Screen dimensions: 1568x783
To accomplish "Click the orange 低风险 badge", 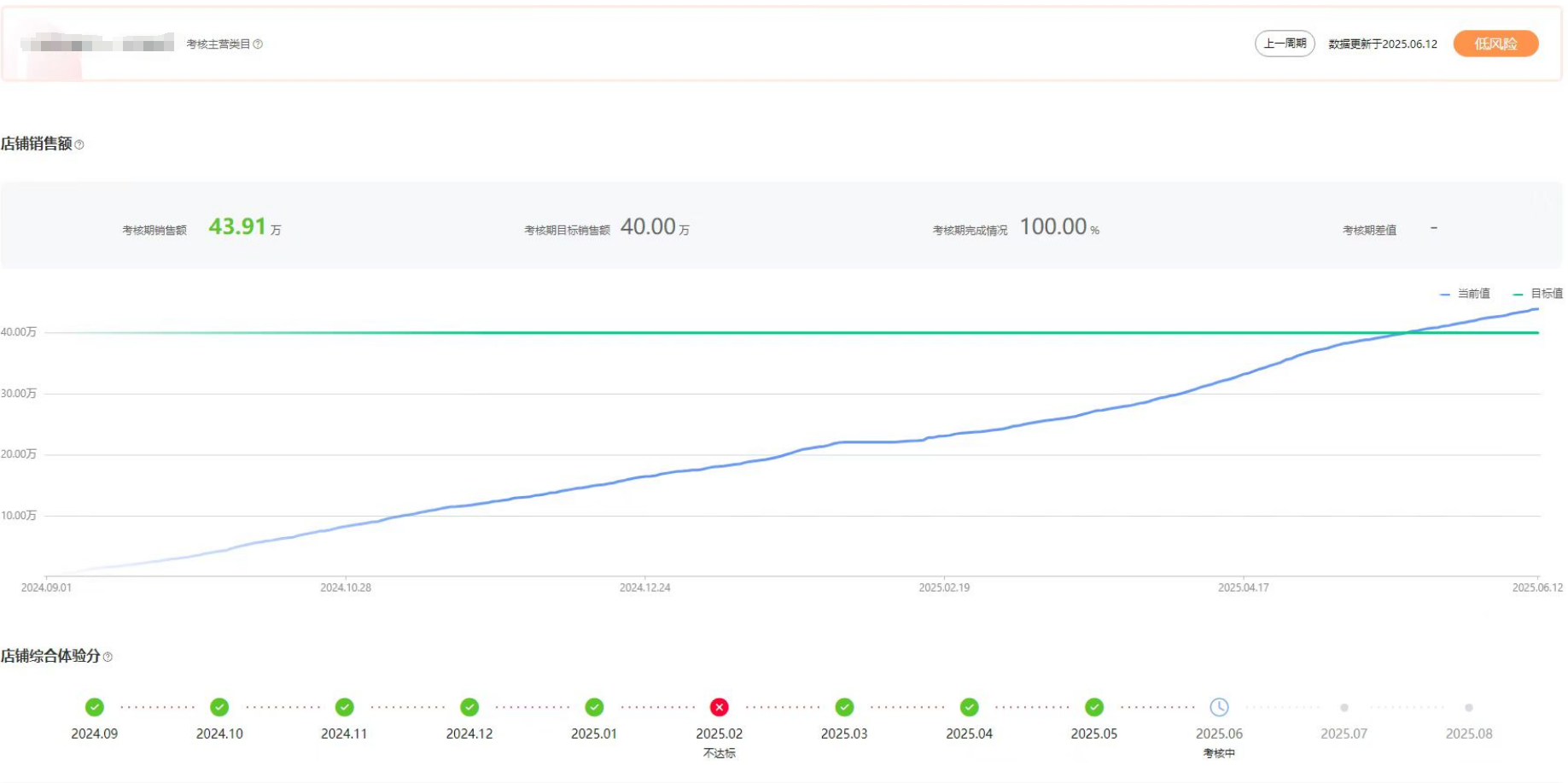I will coord(1495,44).
